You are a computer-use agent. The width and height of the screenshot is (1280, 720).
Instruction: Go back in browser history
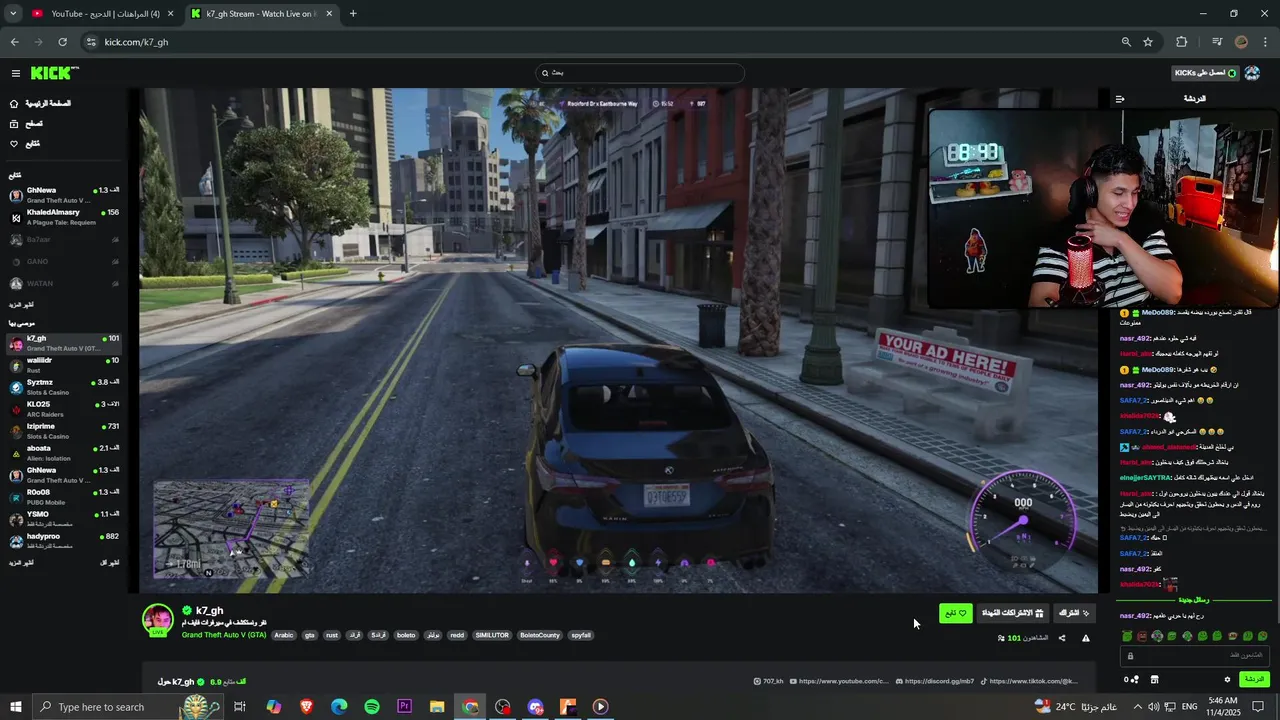(14, 42)
